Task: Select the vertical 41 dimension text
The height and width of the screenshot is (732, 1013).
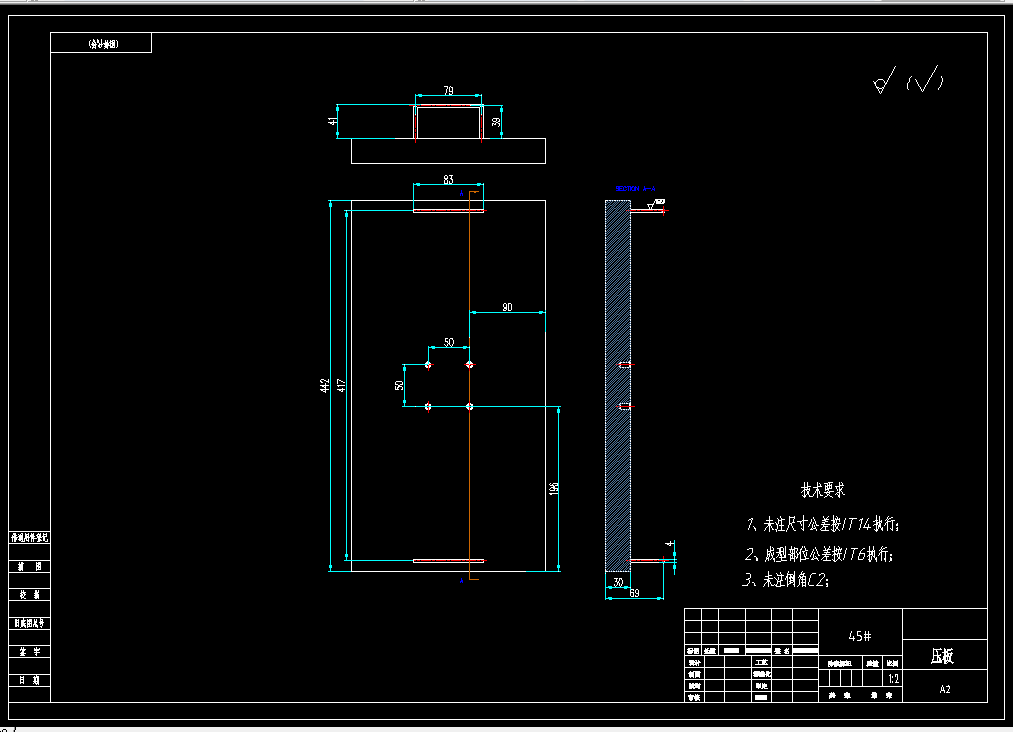Action: (332, 121)
